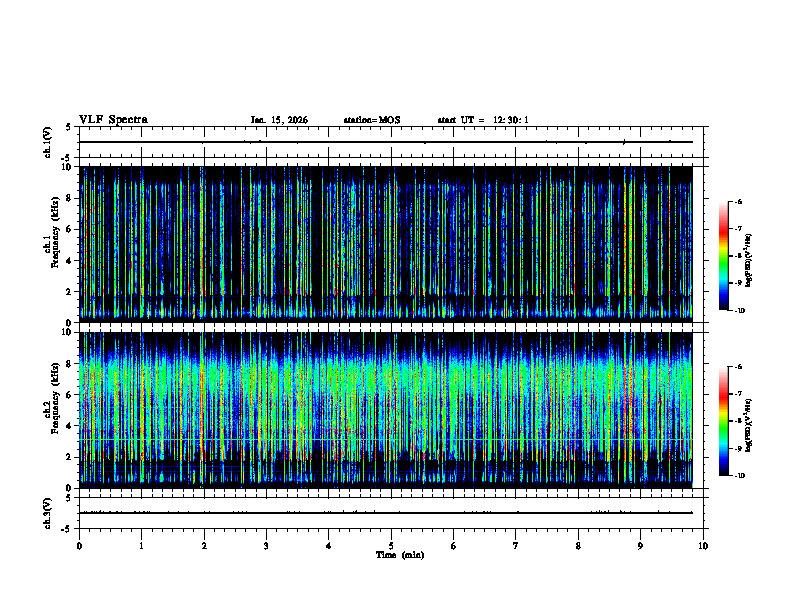792x612 pixels.
Task: Click the time axis tick label "3"
Action: click(266, 546)
